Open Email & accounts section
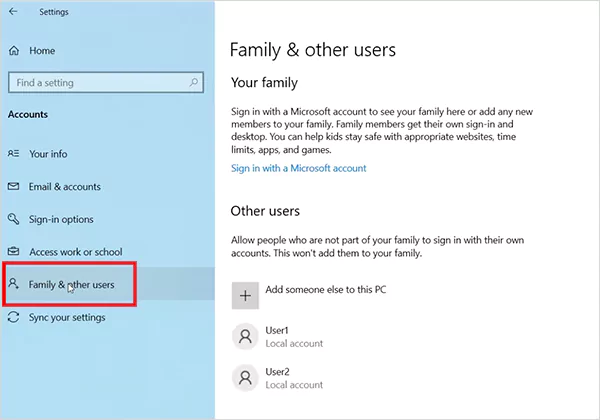600x420 pixels. click(65, 187)
